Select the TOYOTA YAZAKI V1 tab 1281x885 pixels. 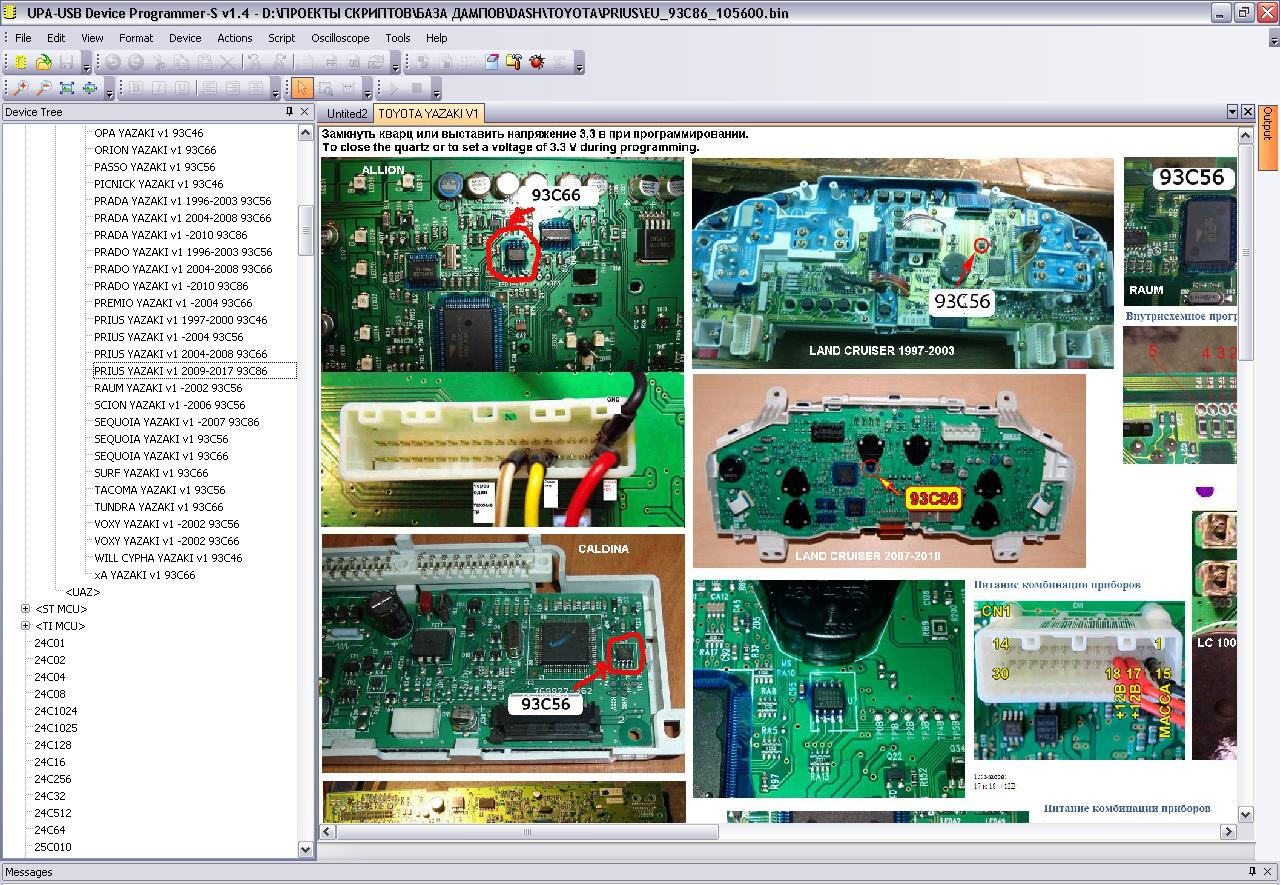tap(429, 114)
